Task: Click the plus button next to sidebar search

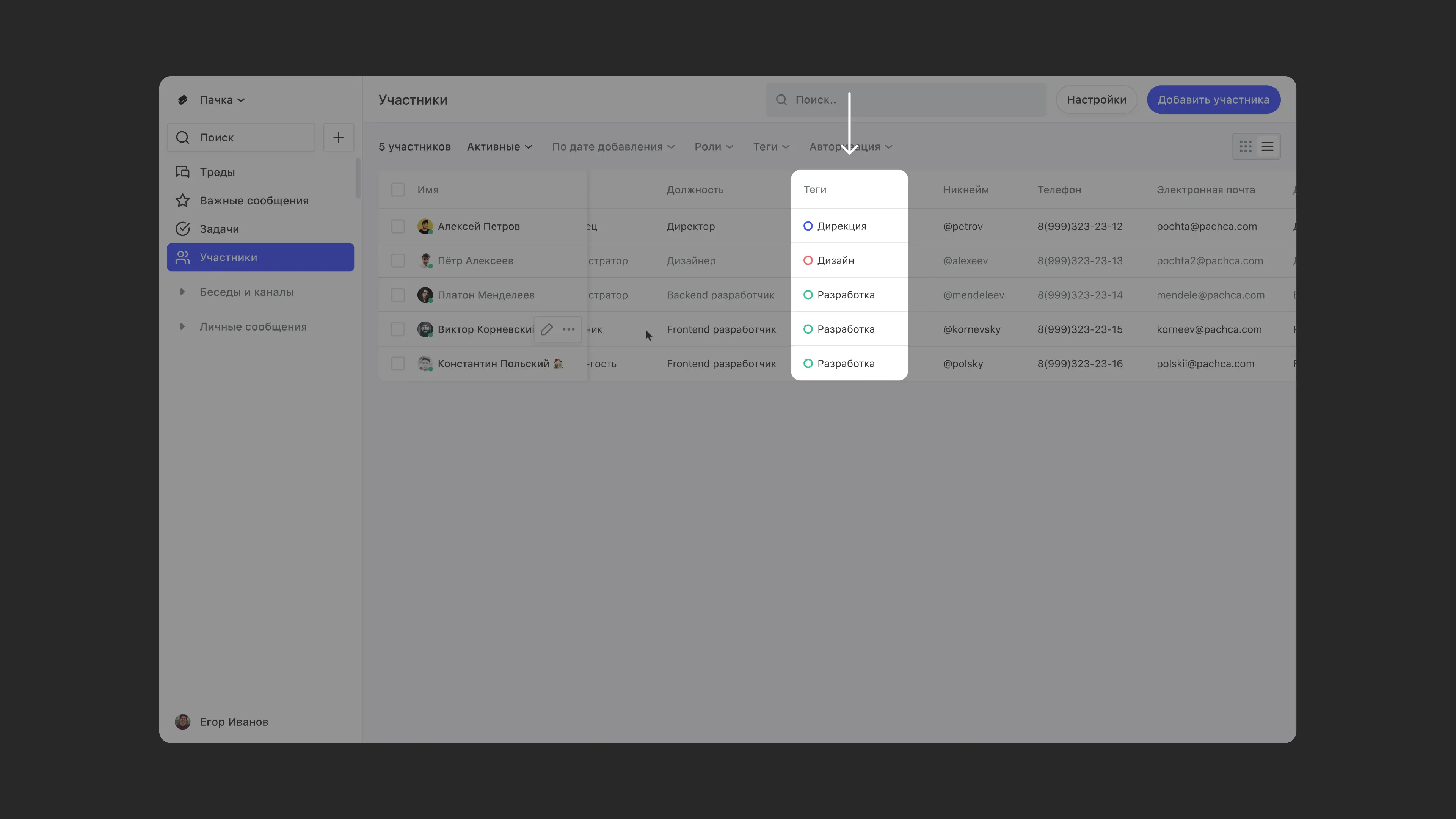Action: [338, 137]
